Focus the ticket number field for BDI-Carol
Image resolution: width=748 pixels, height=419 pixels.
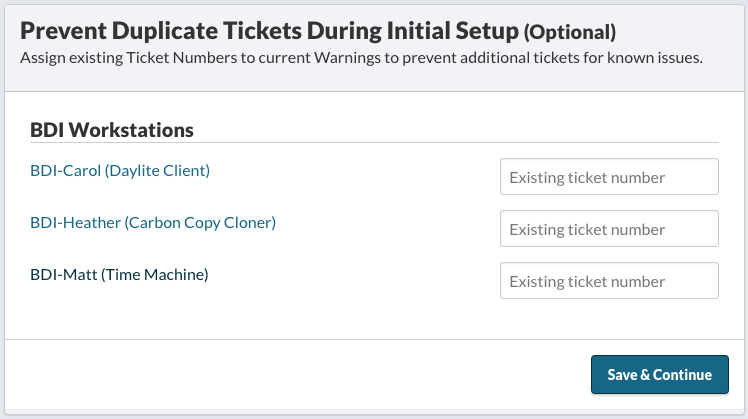(609, 177)
